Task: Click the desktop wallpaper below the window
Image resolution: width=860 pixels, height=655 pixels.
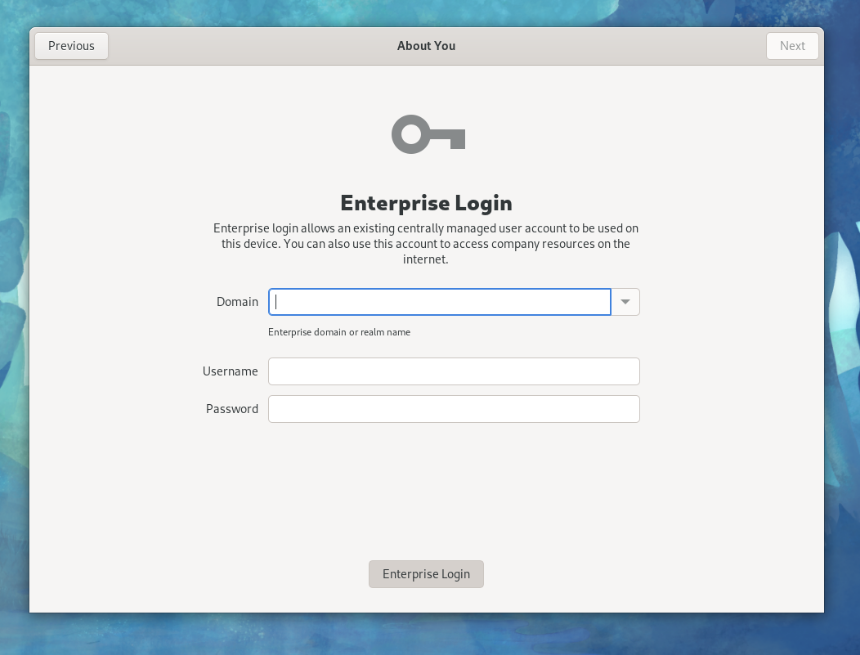Action: pyautogui.click(x=430, y=634)
